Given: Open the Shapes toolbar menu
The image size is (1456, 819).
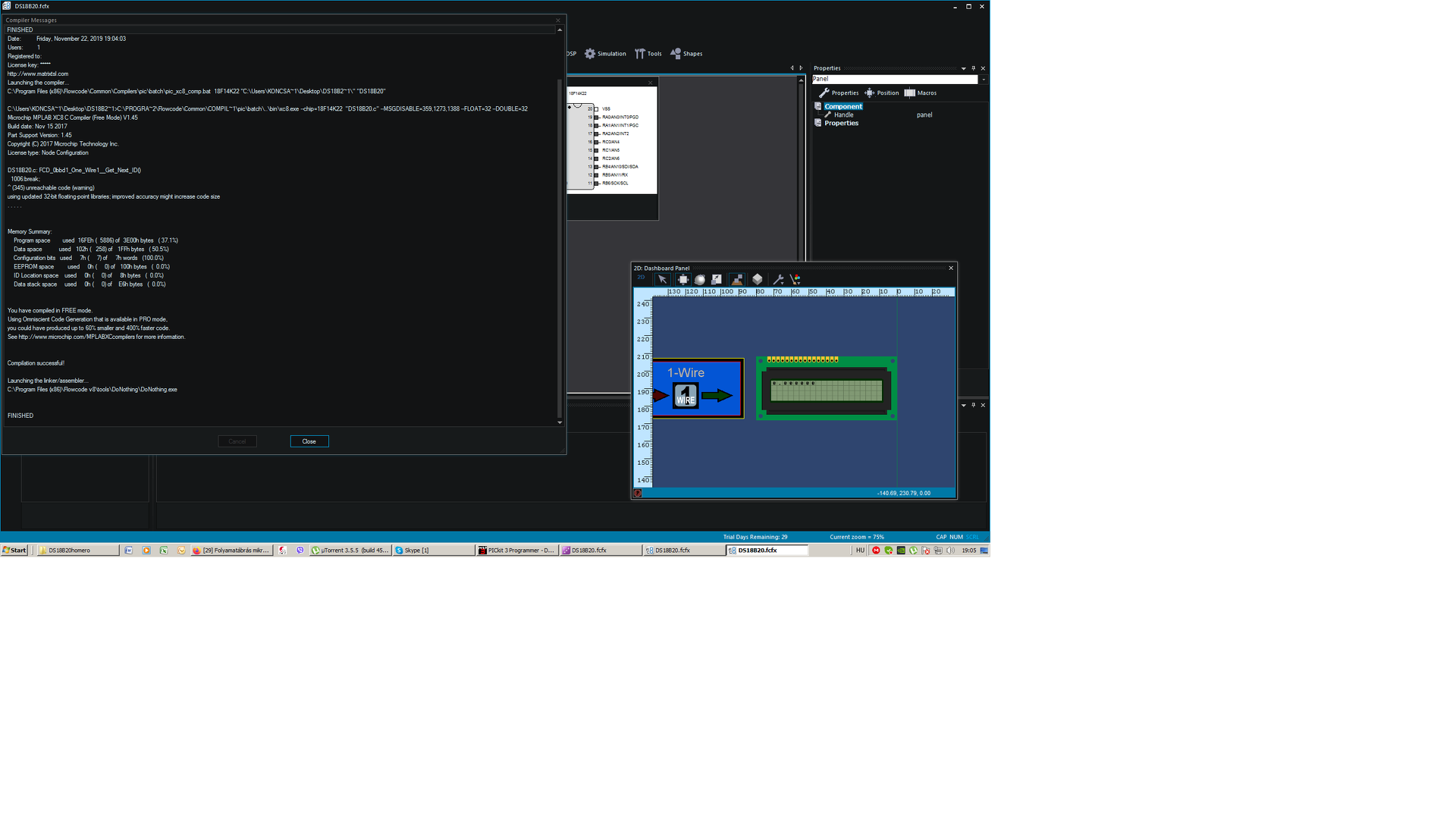Looking at the screenshot, I should tap(686, 54).
